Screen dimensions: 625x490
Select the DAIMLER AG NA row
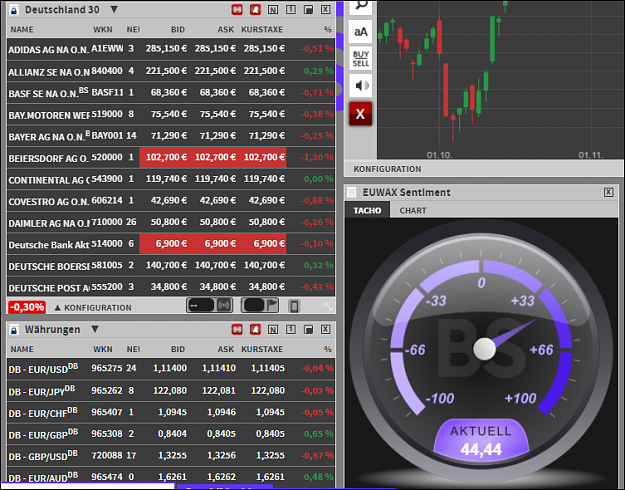[171, 222]
